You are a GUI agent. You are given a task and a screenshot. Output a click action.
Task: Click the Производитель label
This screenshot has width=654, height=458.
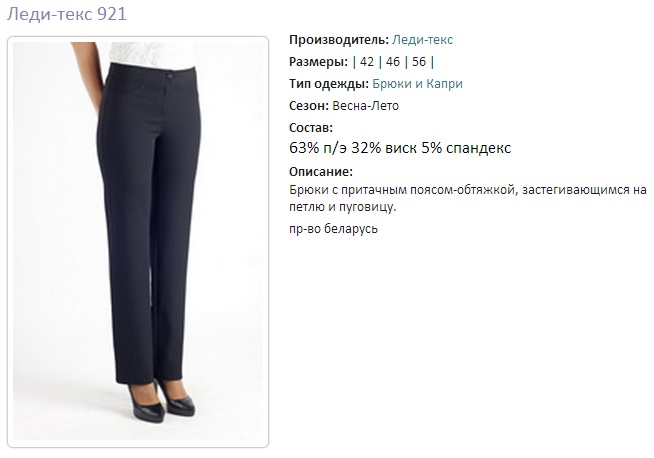point(339,40)
